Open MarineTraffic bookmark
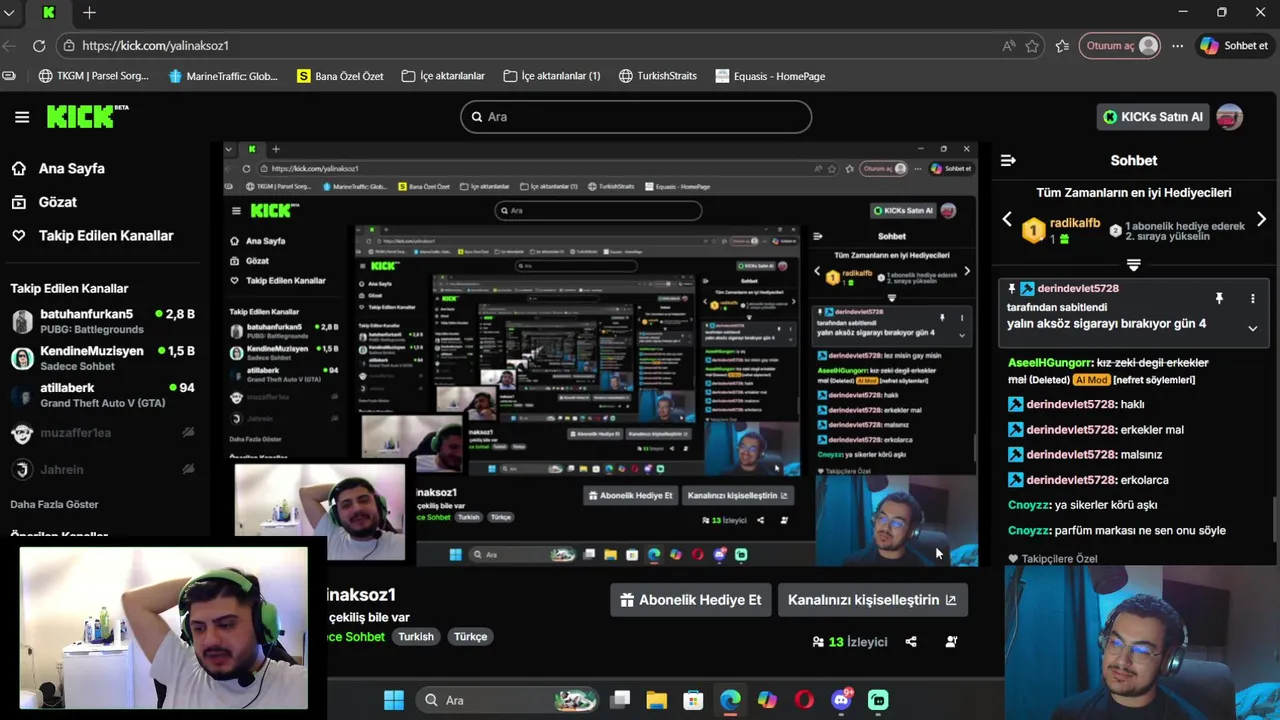Viewport: 1280px width, 720px height. click(222, 76)
